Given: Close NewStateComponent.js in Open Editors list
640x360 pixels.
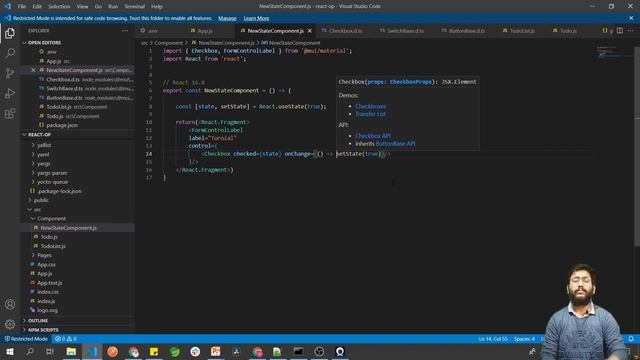Looking at the screenshot, I should point(33,70).
